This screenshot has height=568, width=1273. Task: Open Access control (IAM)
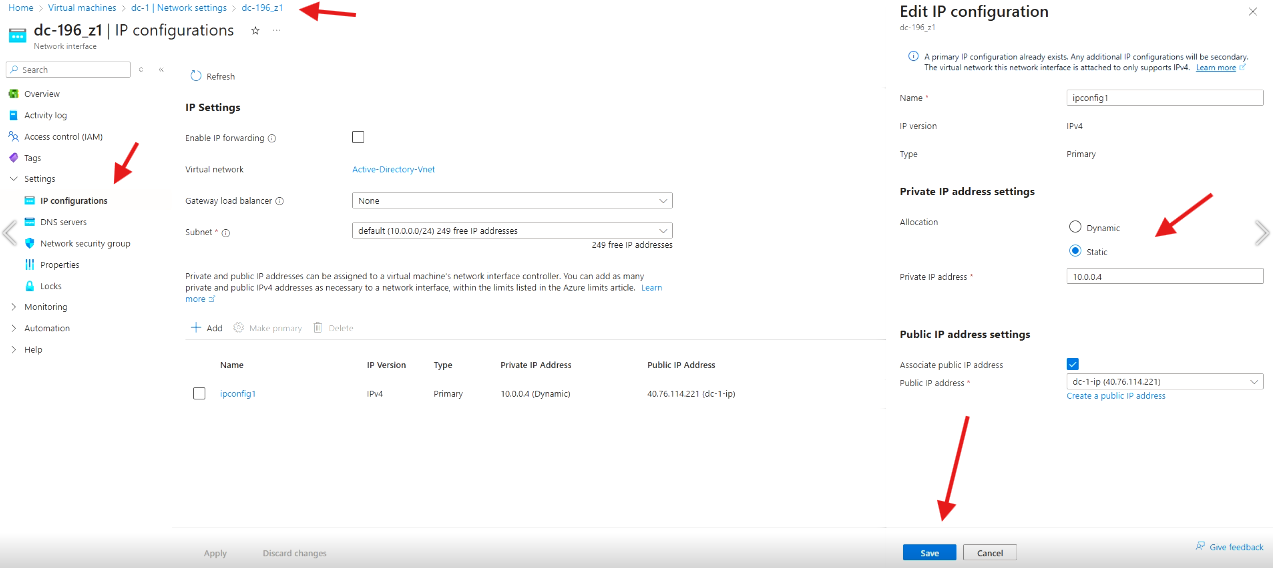tap(63, 136)
